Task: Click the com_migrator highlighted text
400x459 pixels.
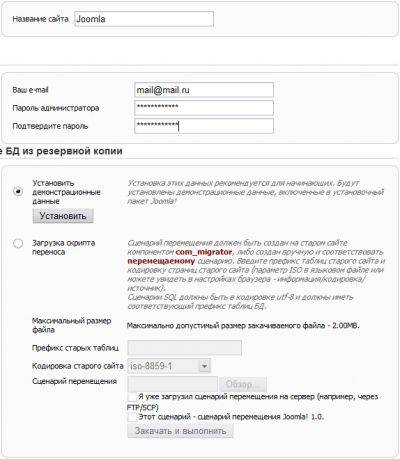Action: [x=204, y=252]
